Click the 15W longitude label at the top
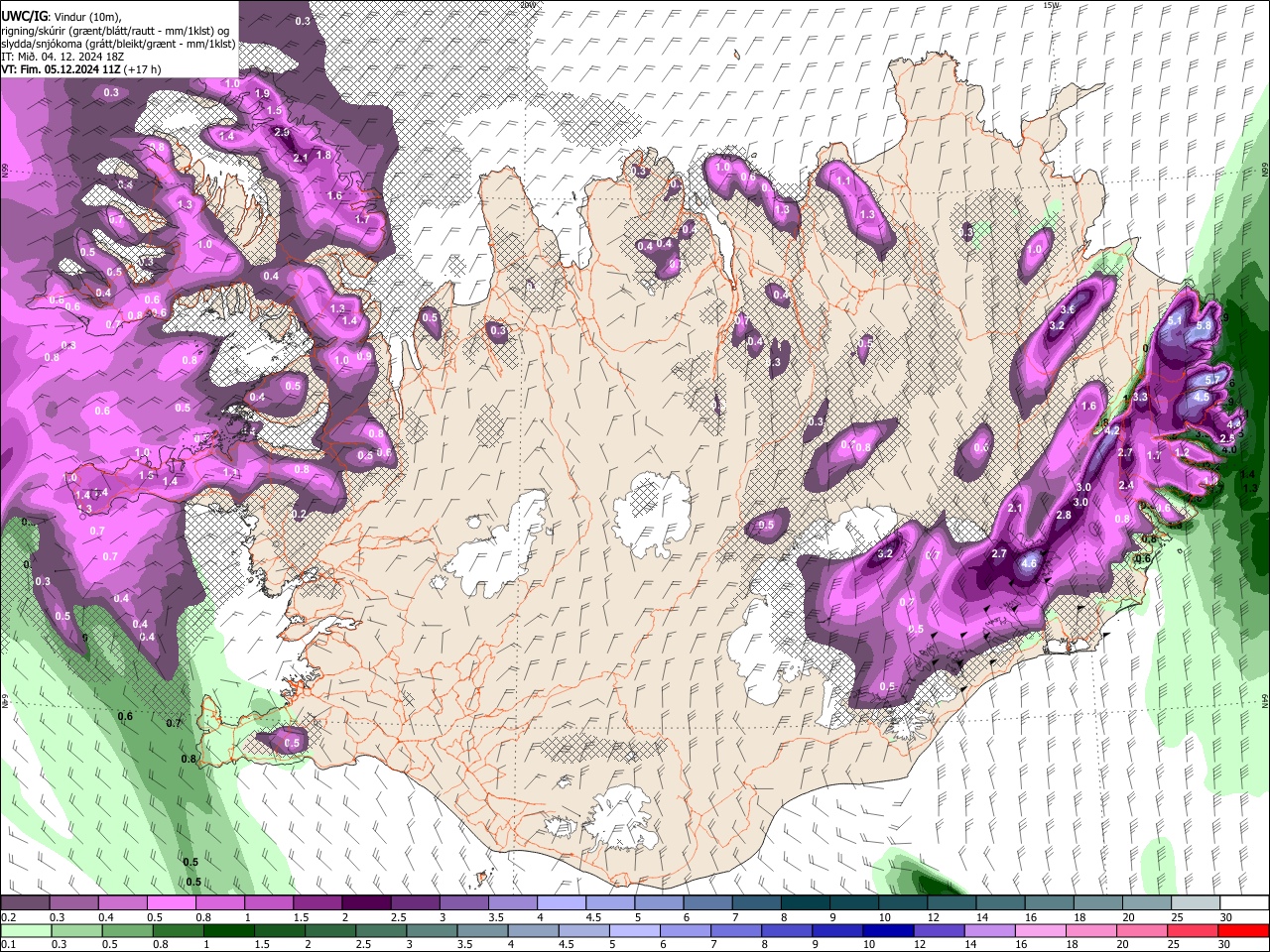The width and height of the screenshot is (1270, 952). (x=1051, y=5)
